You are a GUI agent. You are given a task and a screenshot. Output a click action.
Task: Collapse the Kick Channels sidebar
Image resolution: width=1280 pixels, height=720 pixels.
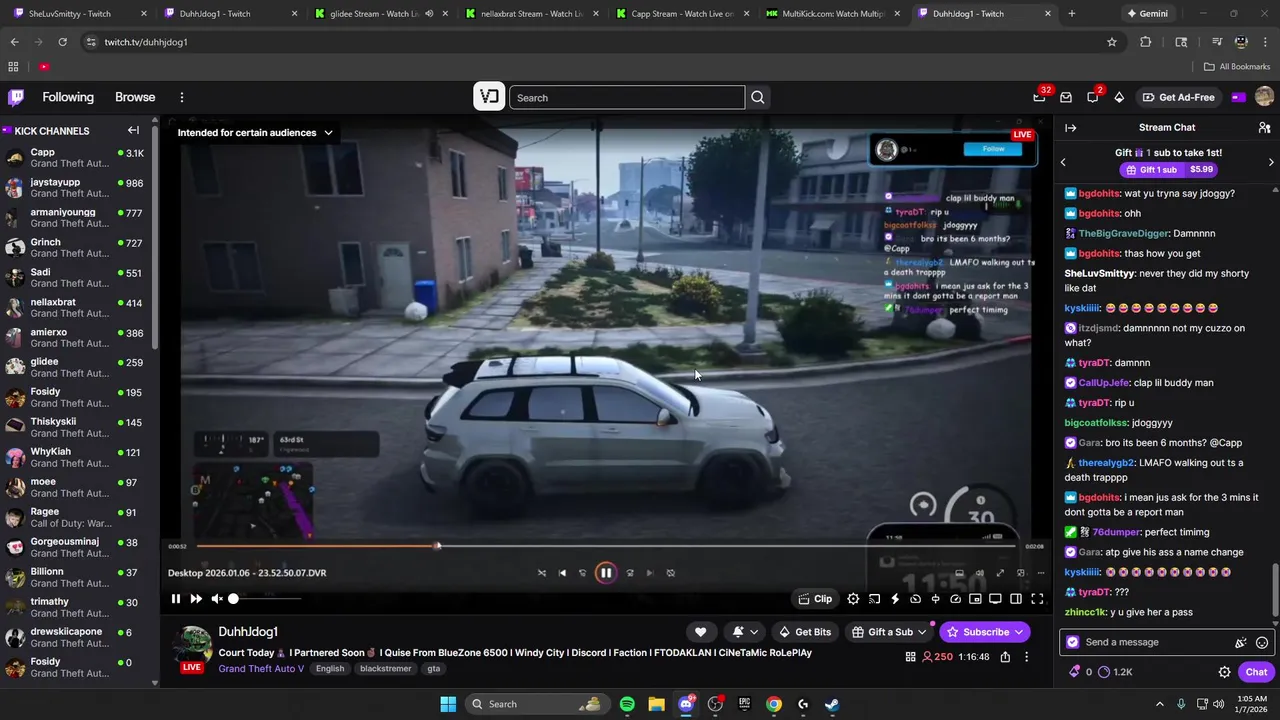coord(133,130)
